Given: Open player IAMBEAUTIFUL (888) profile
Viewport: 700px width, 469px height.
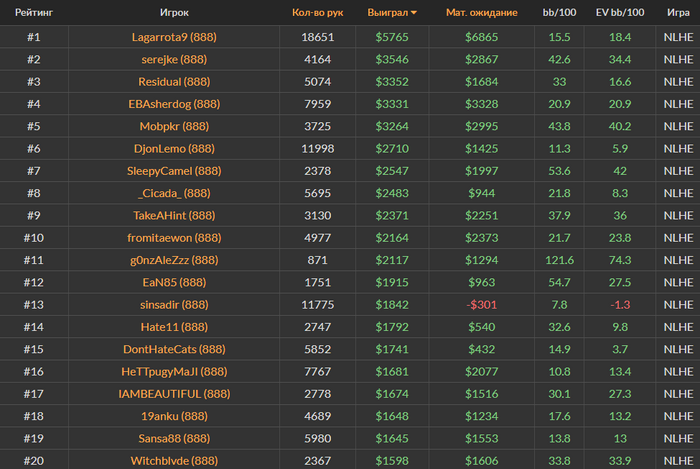Looking at the screenshot, I should pos(174,394).
